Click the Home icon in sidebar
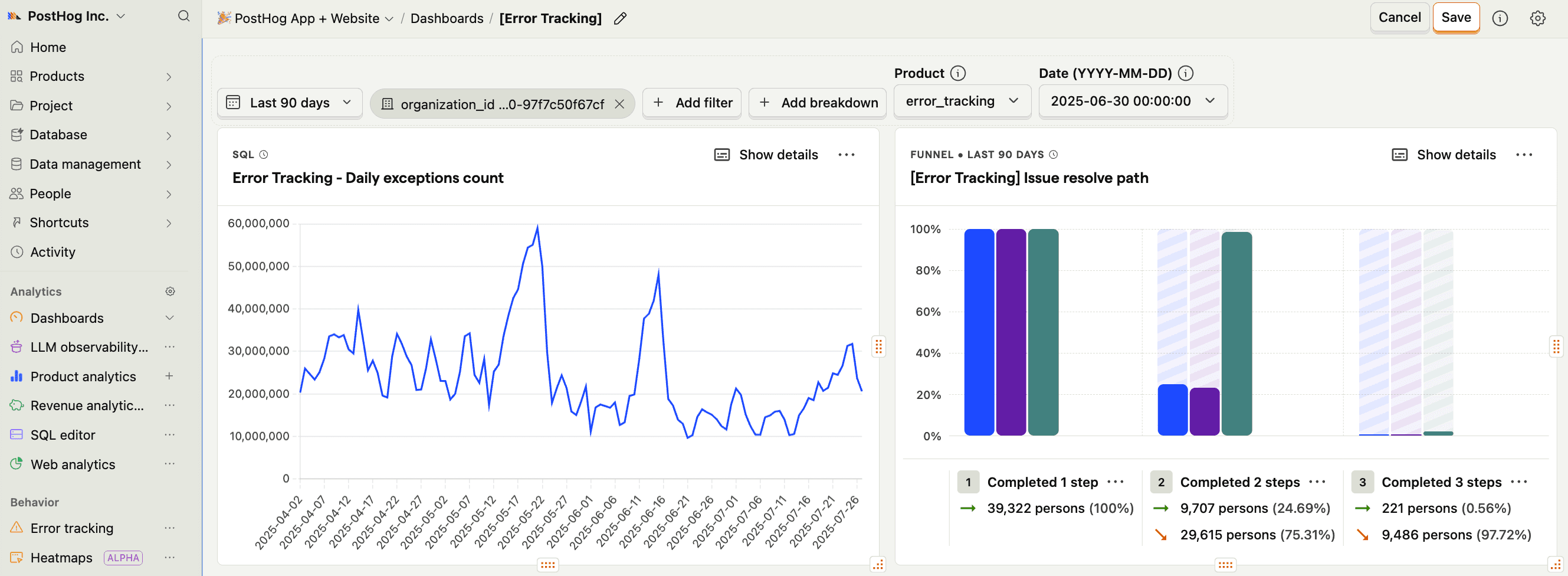 (x=17, y=47)
